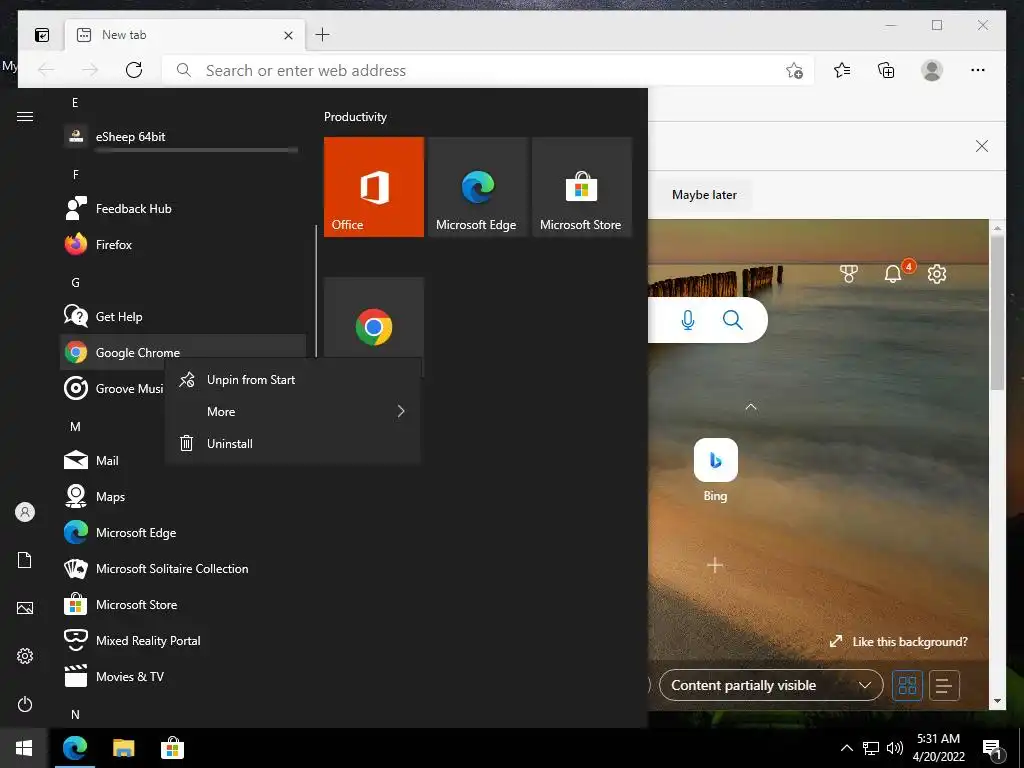Open a new browser tab with plus

click(x=323, y=35)
